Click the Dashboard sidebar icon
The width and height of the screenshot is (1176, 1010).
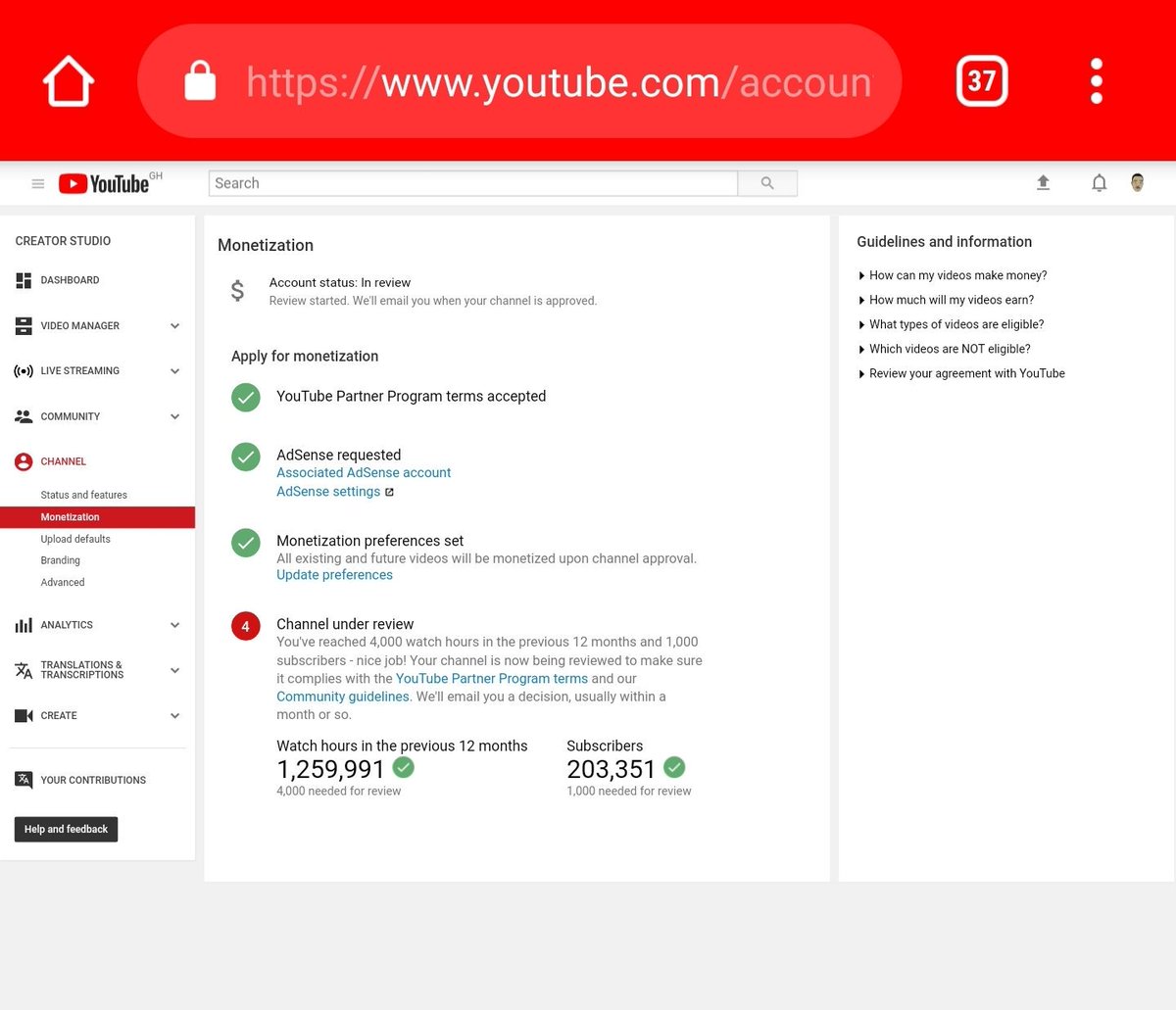pyautogui.click(x=24, y=281)
